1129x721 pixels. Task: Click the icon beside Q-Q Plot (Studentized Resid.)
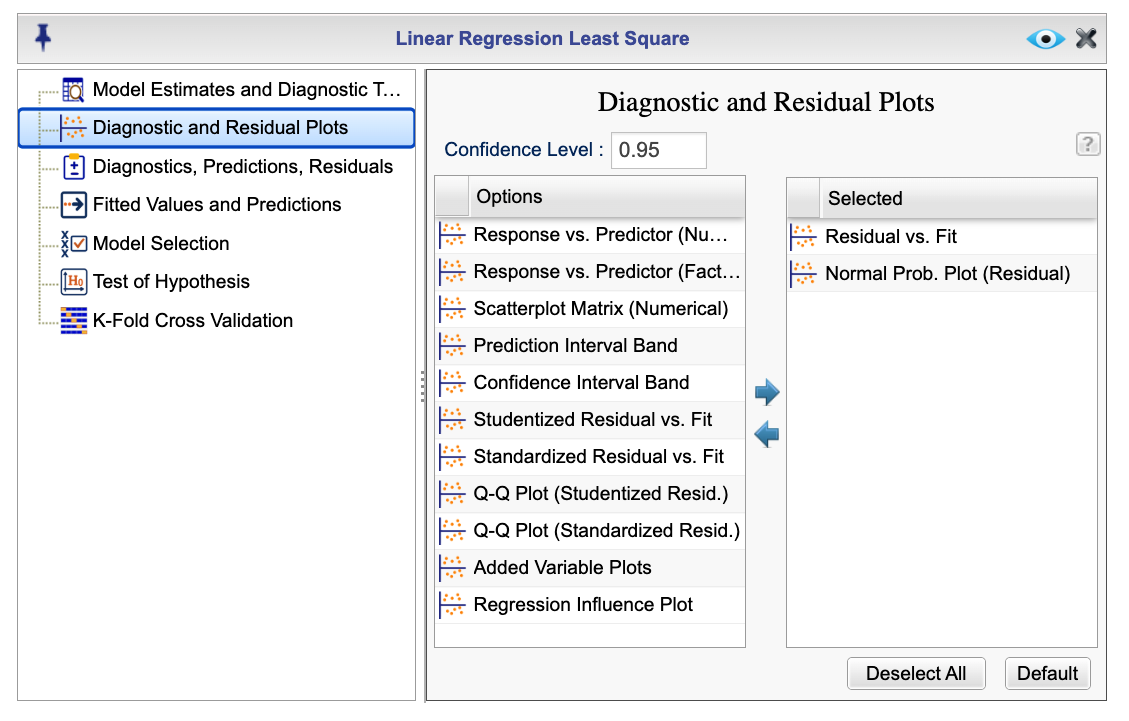point(452,493)
